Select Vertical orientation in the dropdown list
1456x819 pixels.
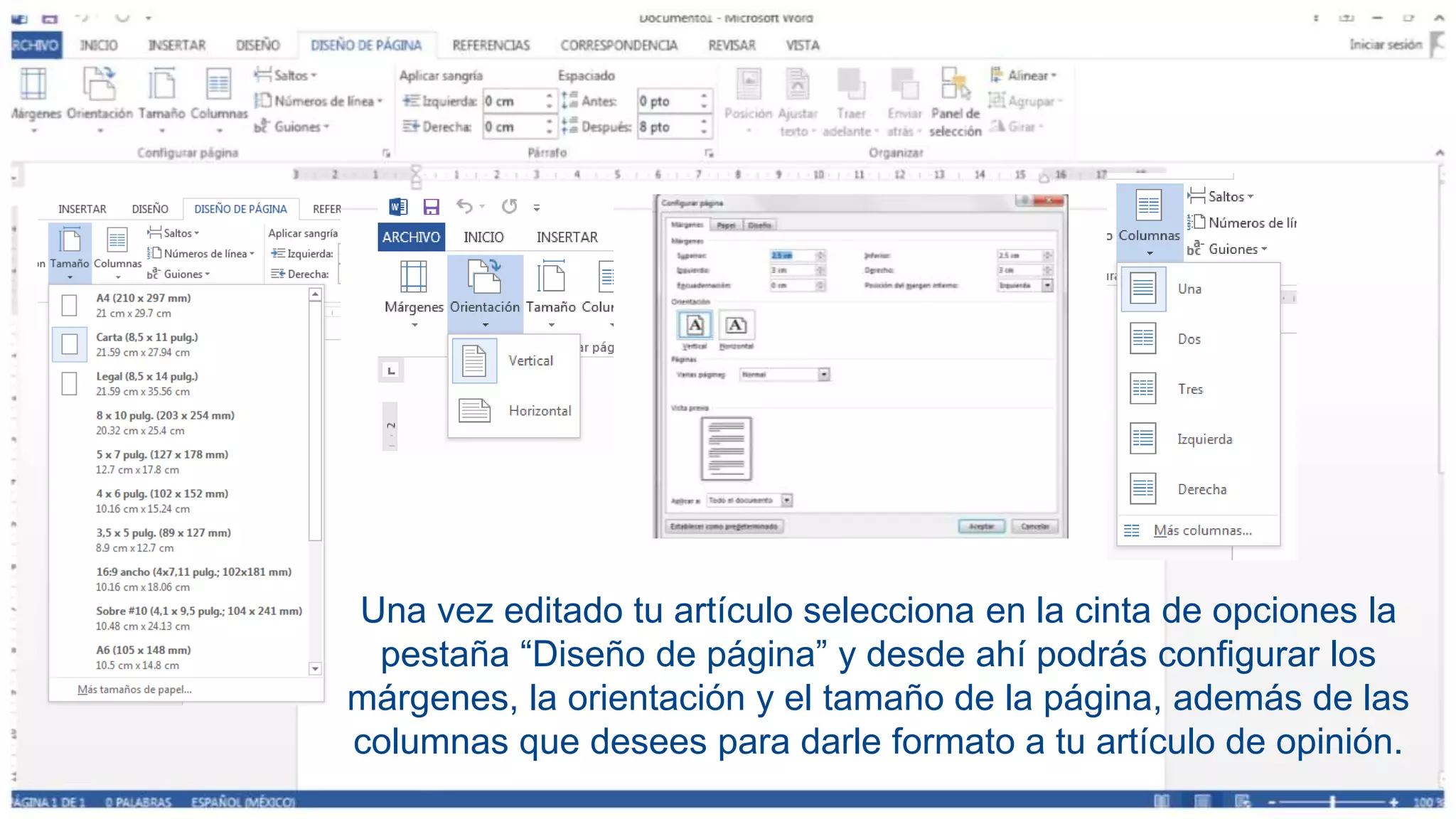(515, 360)
